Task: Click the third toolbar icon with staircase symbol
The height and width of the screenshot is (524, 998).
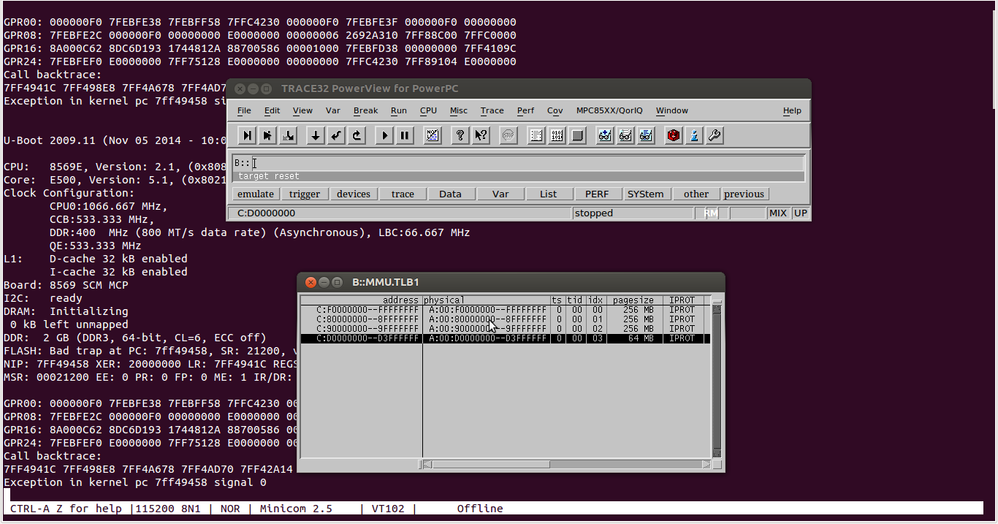Action: tap(288, 135)
